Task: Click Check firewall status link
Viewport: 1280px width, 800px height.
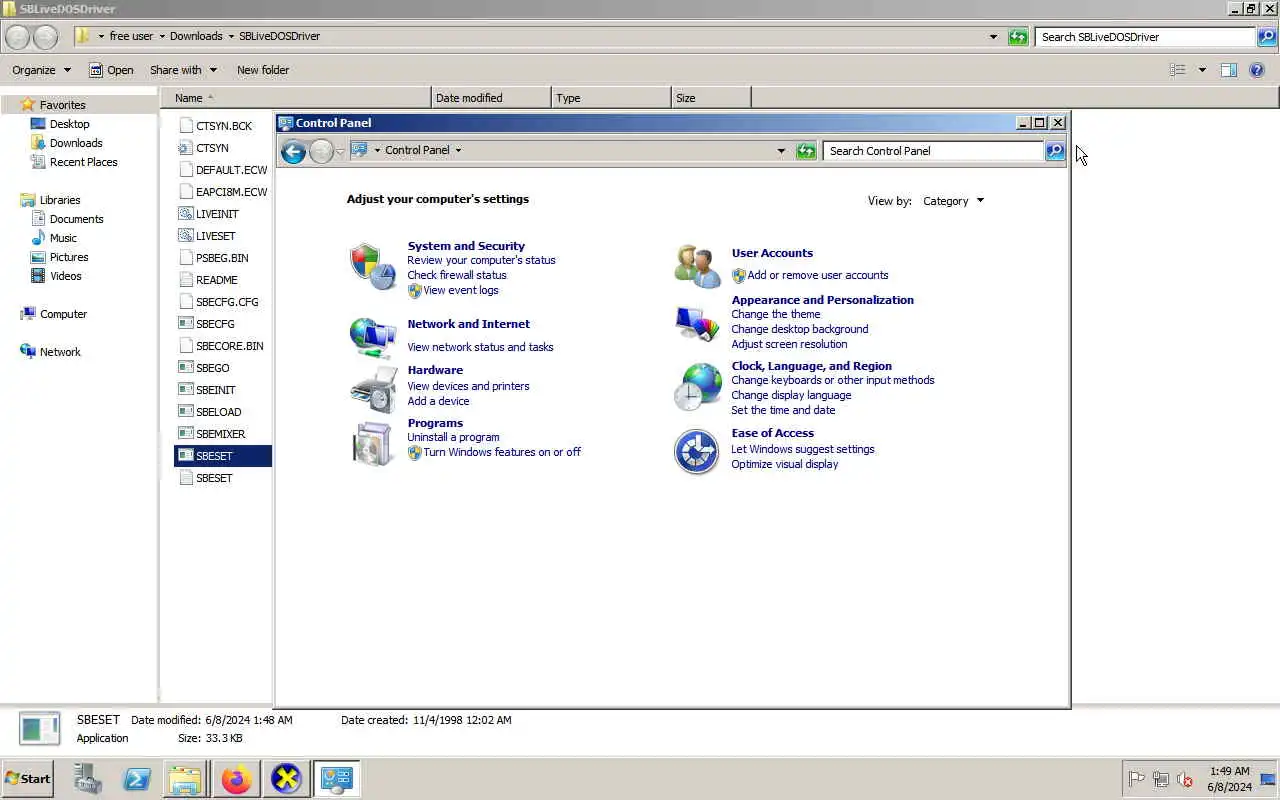Action: click(457, 275)
